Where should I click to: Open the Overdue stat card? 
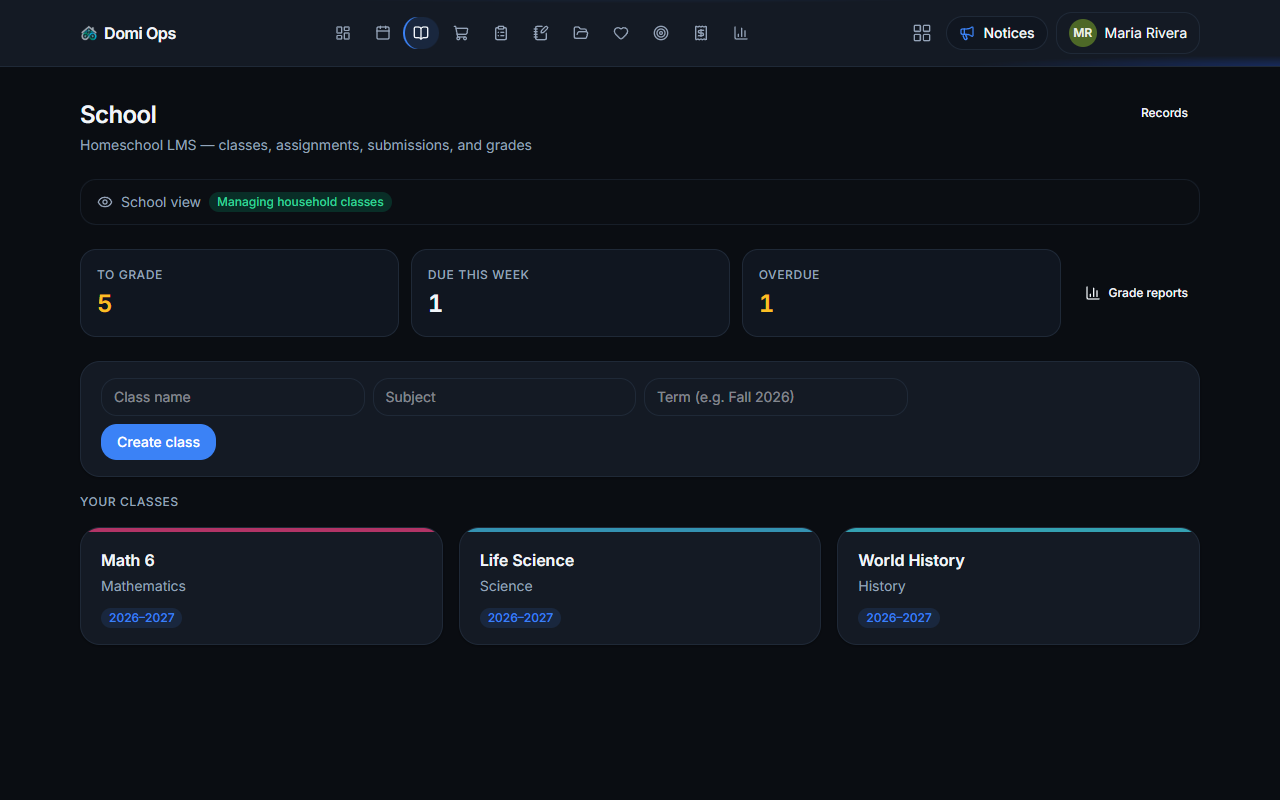click(901, 293)
